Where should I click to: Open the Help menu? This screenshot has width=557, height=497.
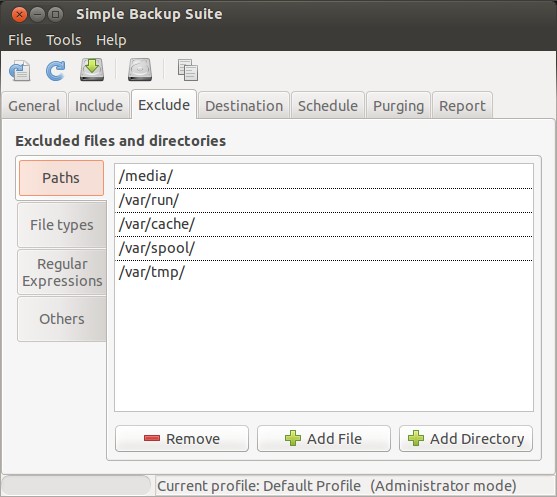click(x=111, y=40)
